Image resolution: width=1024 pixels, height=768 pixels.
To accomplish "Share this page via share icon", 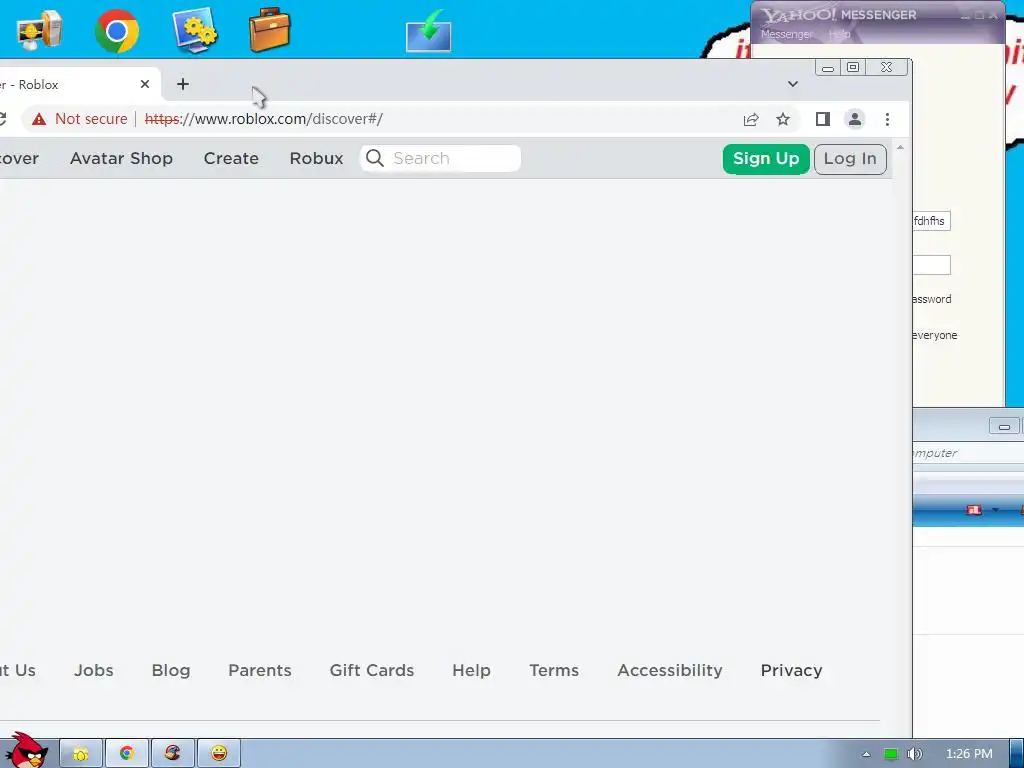I will point(751,120).
